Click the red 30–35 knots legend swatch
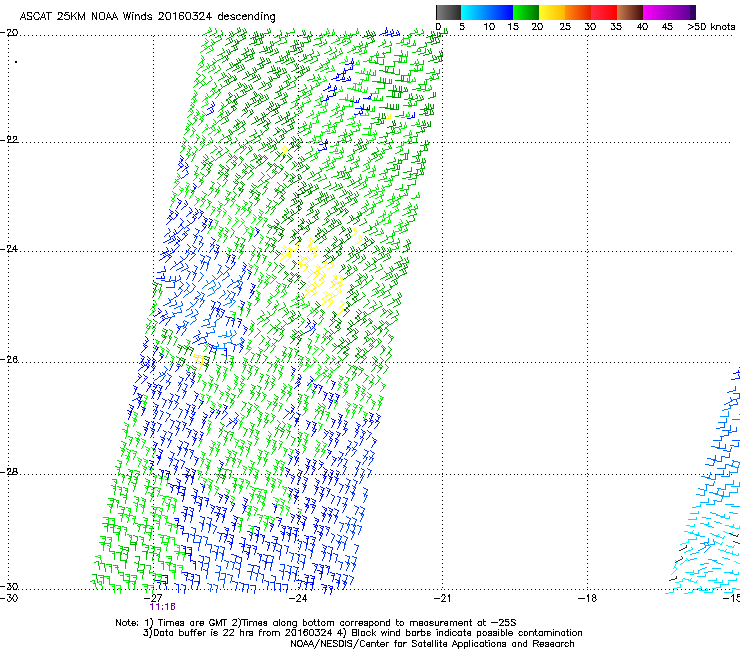740x650 pixels. coord(604,12)
